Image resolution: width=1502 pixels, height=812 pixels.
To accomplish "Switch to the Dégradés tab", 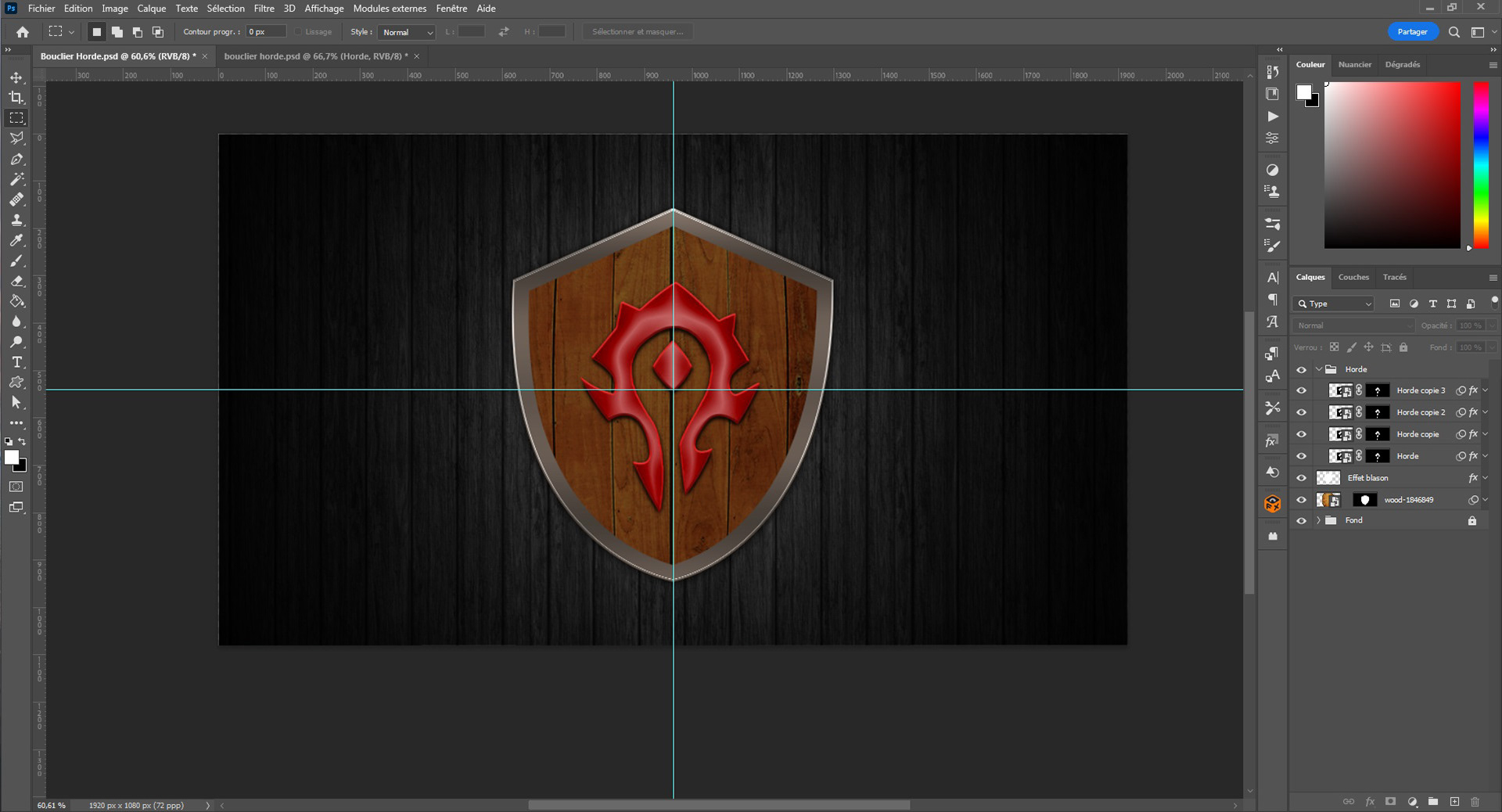I will pos(1402,65).
